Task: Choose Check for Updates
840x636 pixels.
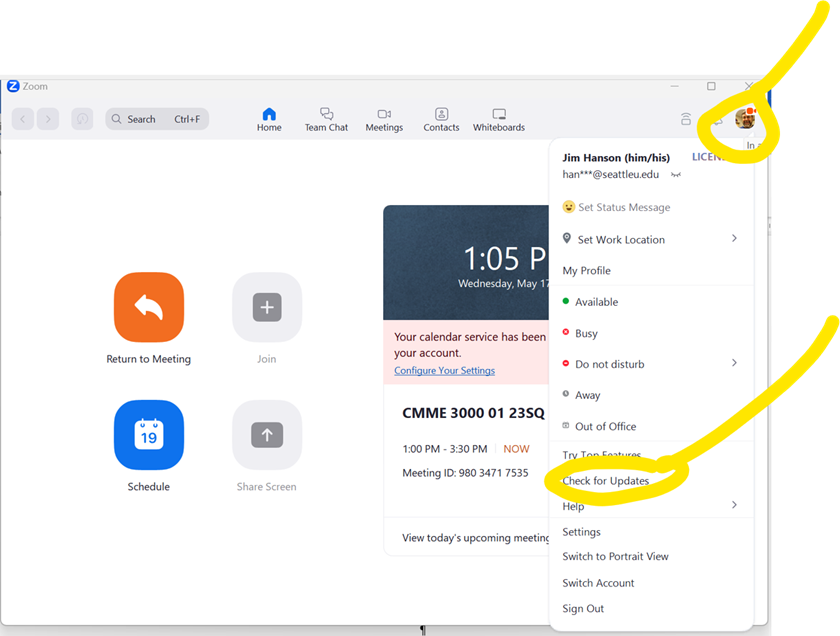Action: (605, 481)
